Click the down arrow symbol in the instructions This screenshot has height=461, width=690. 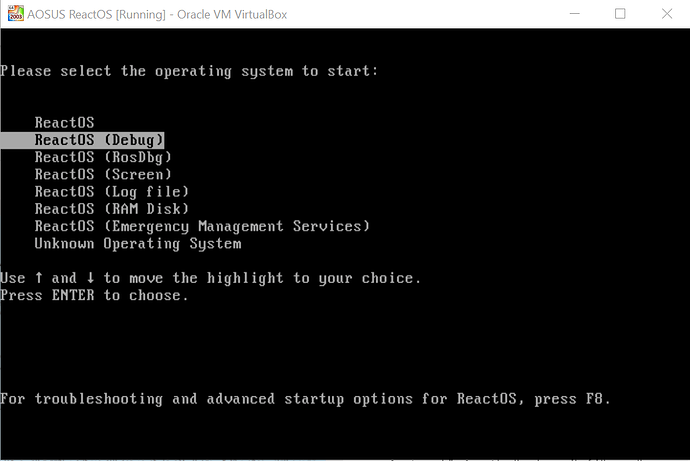(x=91, y=277)
